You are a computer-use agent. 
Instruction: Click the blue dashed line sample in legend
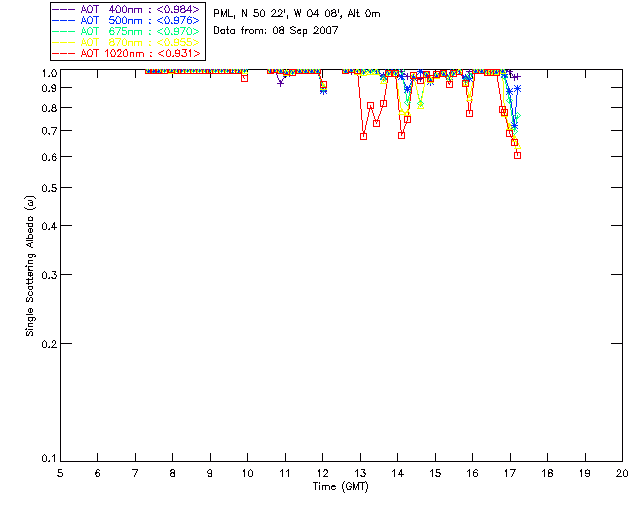pyautogui.click(x=64, y=20)
